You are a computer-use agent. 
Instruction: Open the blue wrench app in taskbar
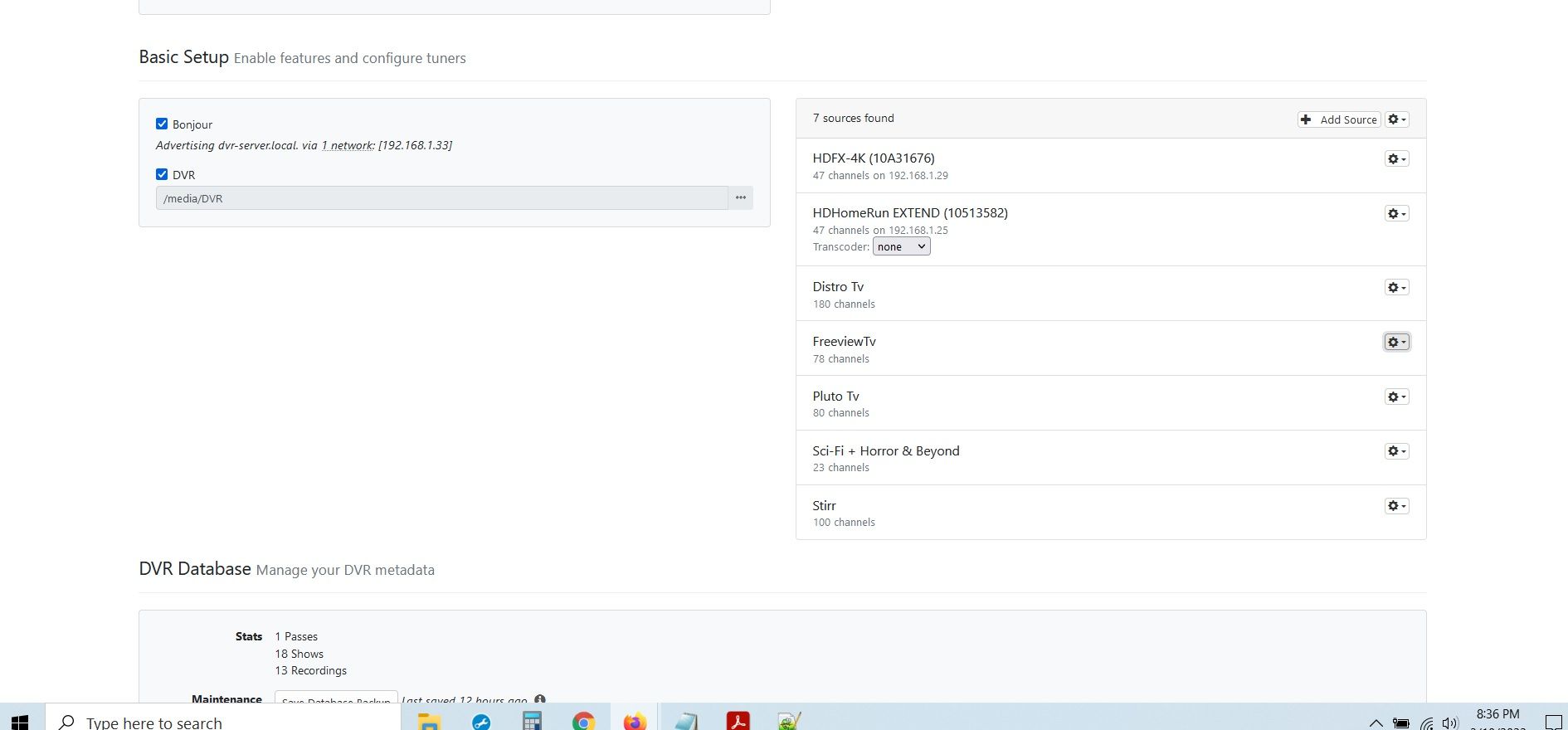coord(481,721)
